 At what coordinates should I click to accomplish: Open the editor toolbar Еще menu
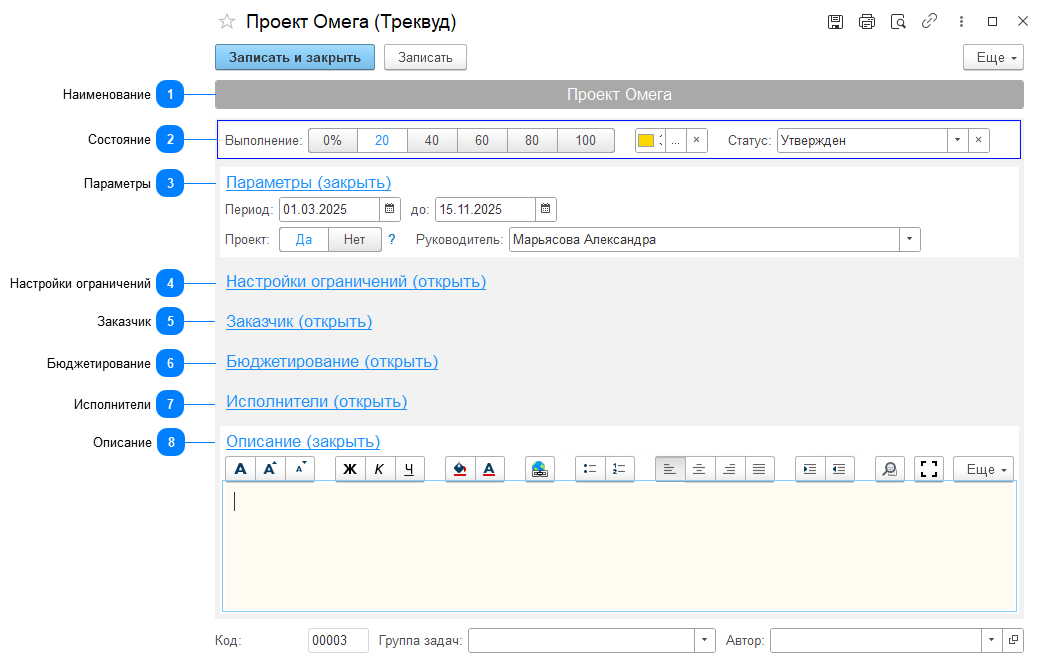(x=984, y=469)
